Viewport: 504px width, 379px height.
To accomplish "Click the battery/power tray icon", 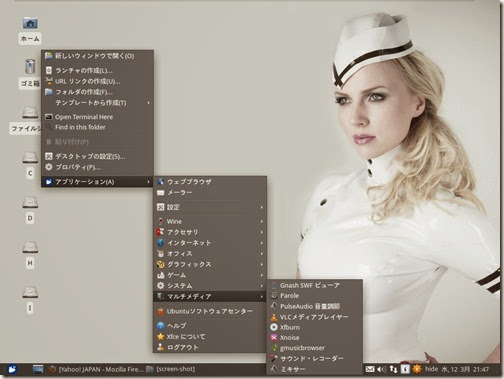I will 405,369.
